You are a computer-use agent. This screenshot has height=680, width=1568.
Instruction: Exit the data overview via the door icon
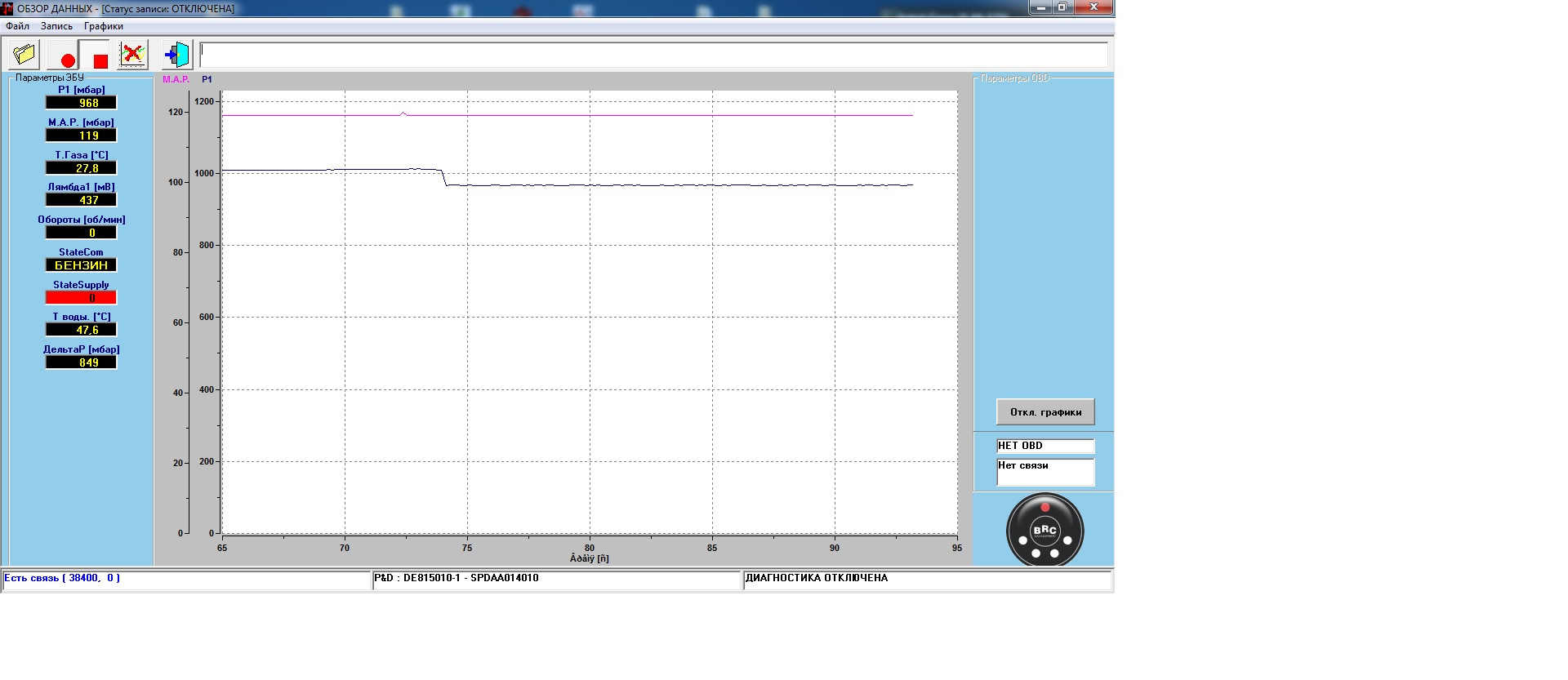(176, 56)
